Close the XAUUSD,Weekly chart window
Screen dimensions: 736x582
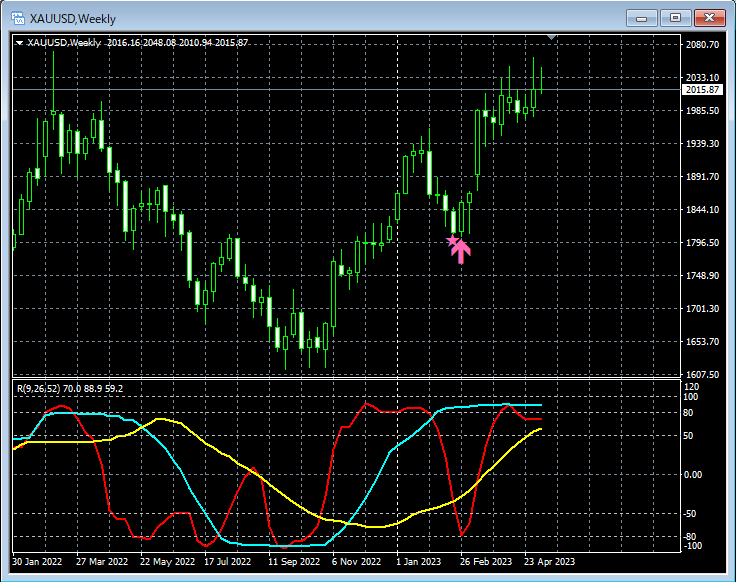[709, 18]
